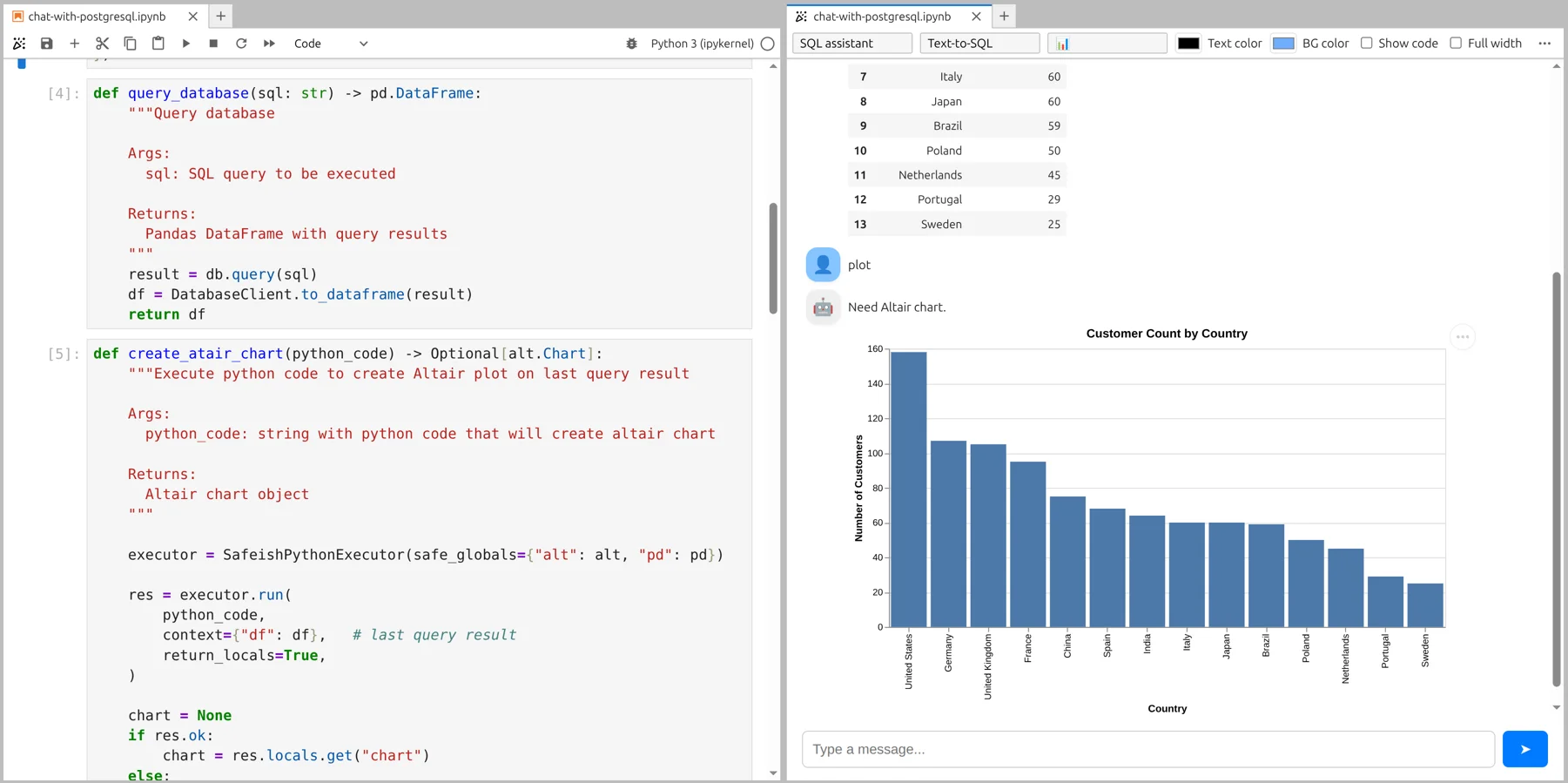This screenshot has height=783, width=1568.
Task: Restart kernel and run all cells
Action: pyautogui.click(x=269, y=44)
